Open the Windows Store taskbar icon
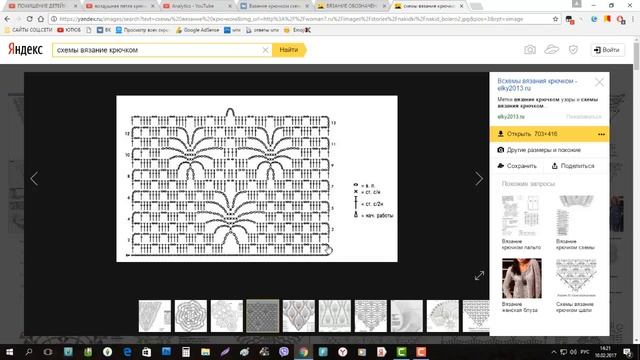This screenshot has height=360, width=640. (147, 352)
